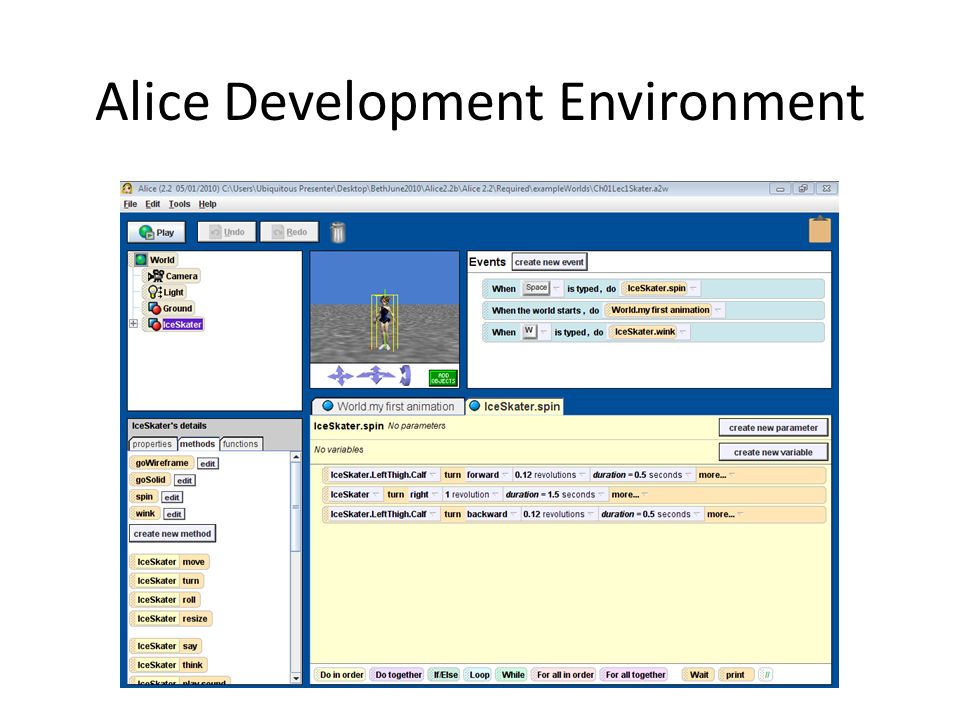Viewport: 960px width, 720px height.
Task: Open the Edit menu
Action: [x=152, y=204]
